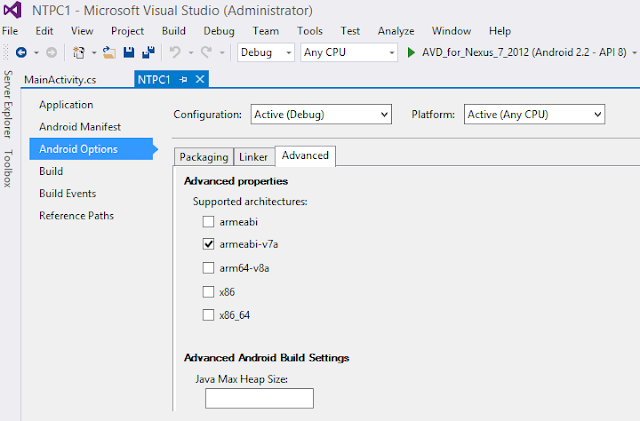Open the new project dropdown arrow
Viewport: 640px width, 421px height.
[94, 53]
